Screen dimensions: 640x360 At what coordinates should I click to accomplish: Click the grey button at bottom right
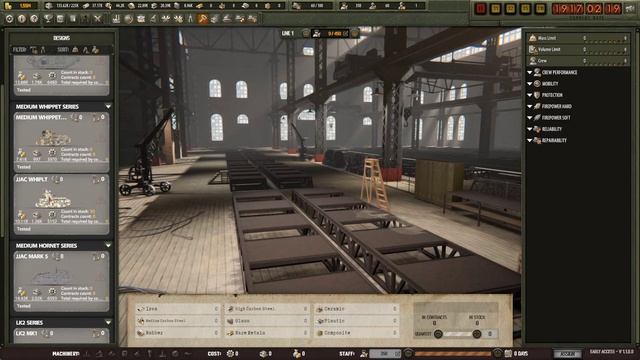coord(567,353)
